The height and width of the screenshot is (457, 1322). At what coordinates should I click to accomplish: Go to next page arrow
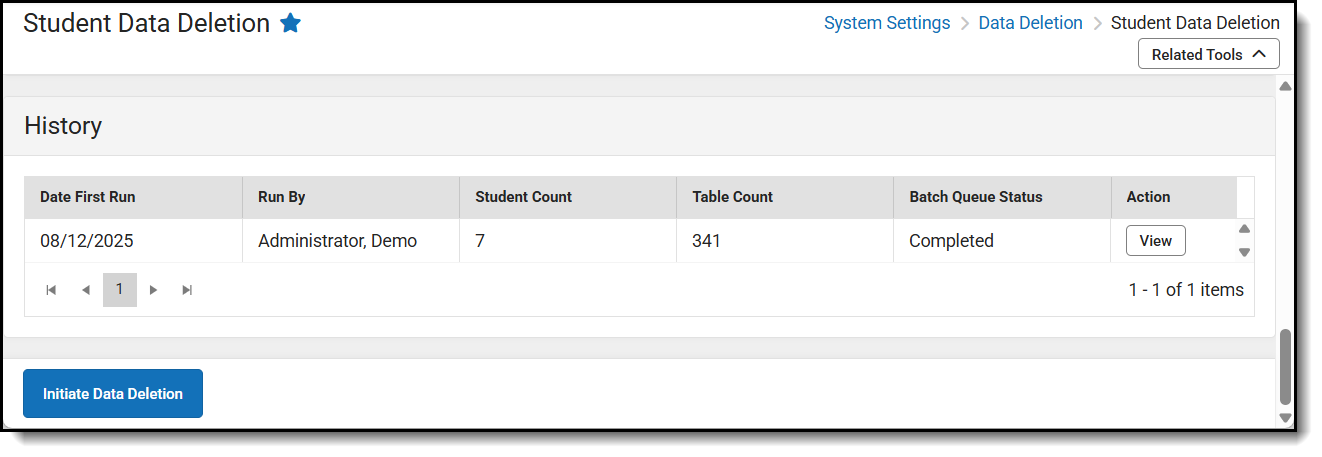click(153, 290)
